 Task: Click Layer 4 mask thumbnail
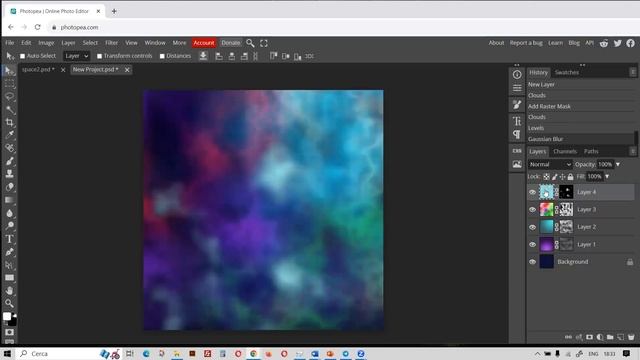566,192
